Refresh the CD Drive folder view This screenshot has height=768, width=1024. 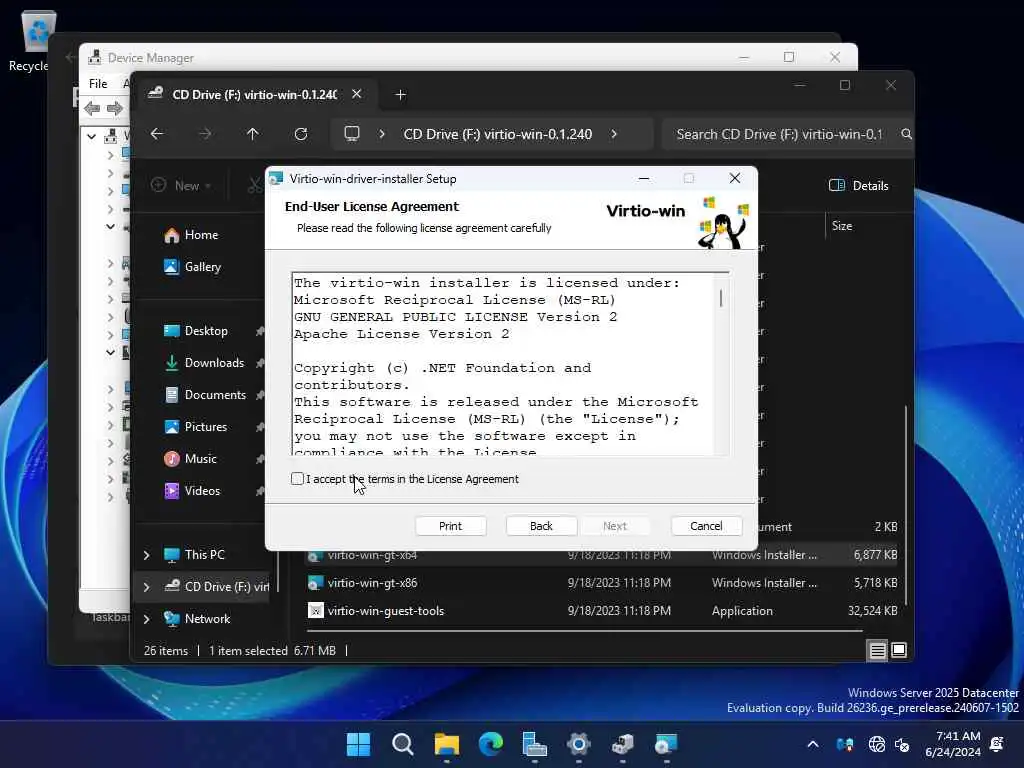(300, 134)
